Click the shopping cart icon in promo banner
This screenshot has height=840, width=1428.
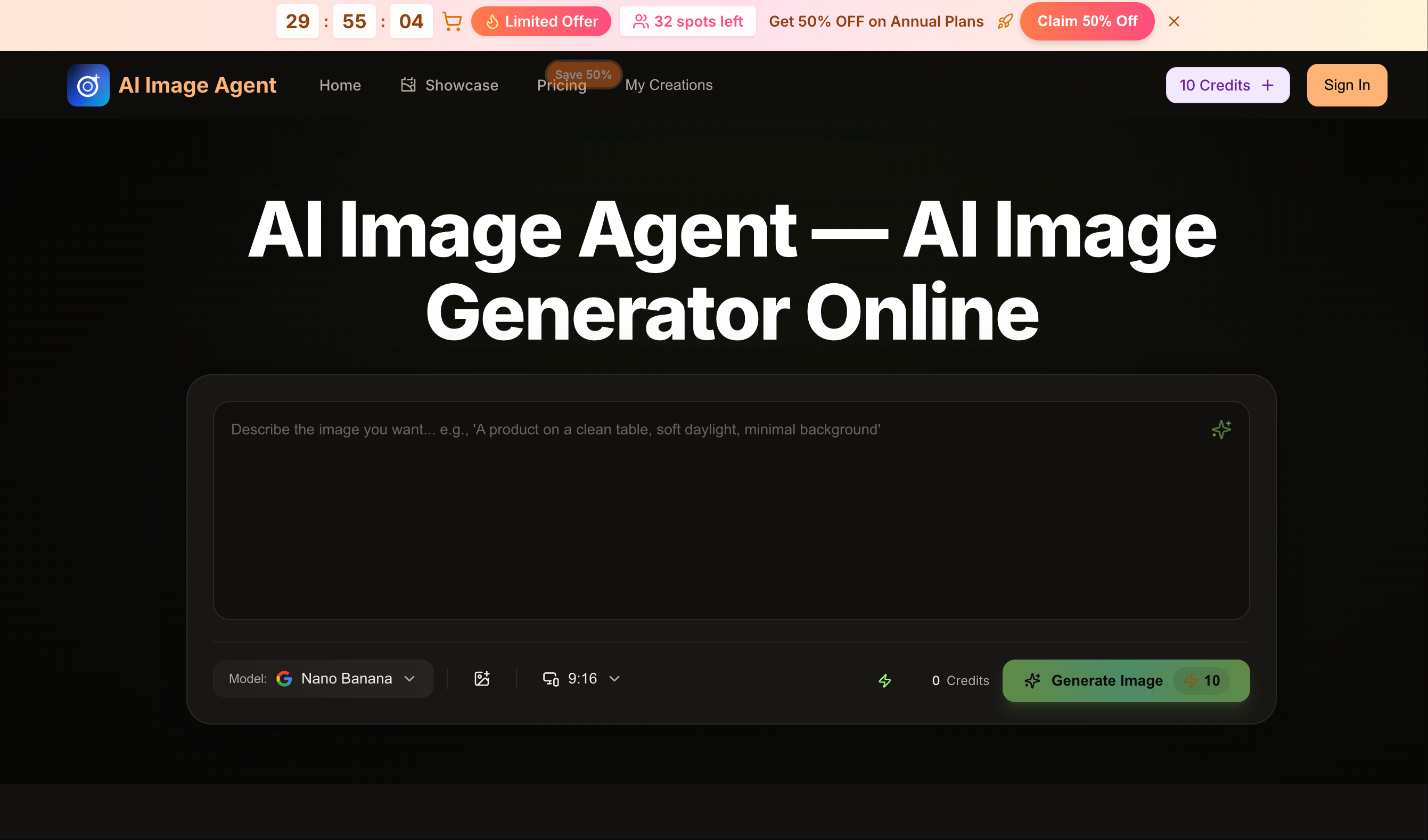452,21
